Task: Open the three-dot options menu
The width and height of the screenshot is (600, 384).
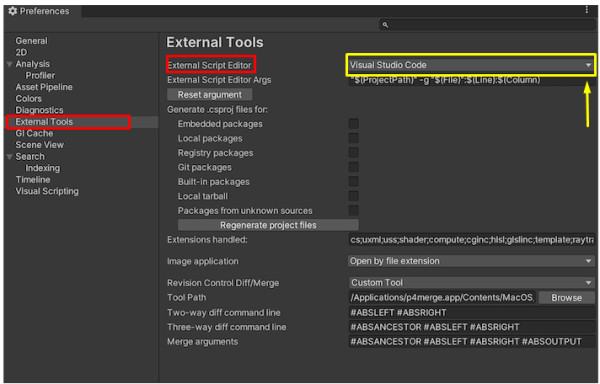Action: point(587,10)
